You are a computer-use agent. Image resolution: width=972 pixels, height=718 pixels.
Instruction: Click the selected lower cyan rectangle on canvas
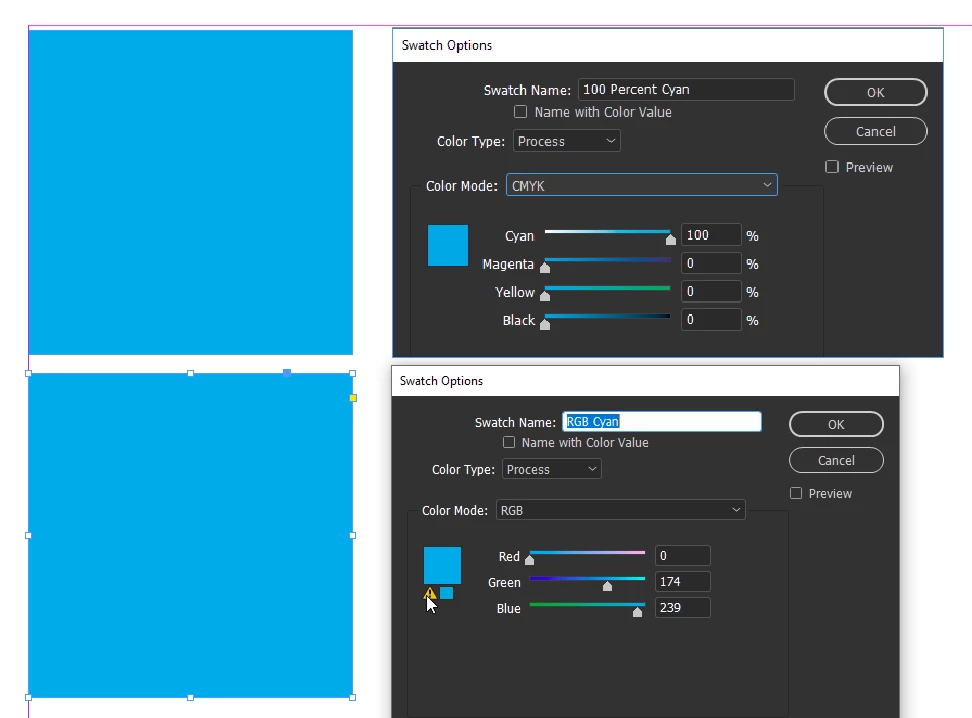190,535
